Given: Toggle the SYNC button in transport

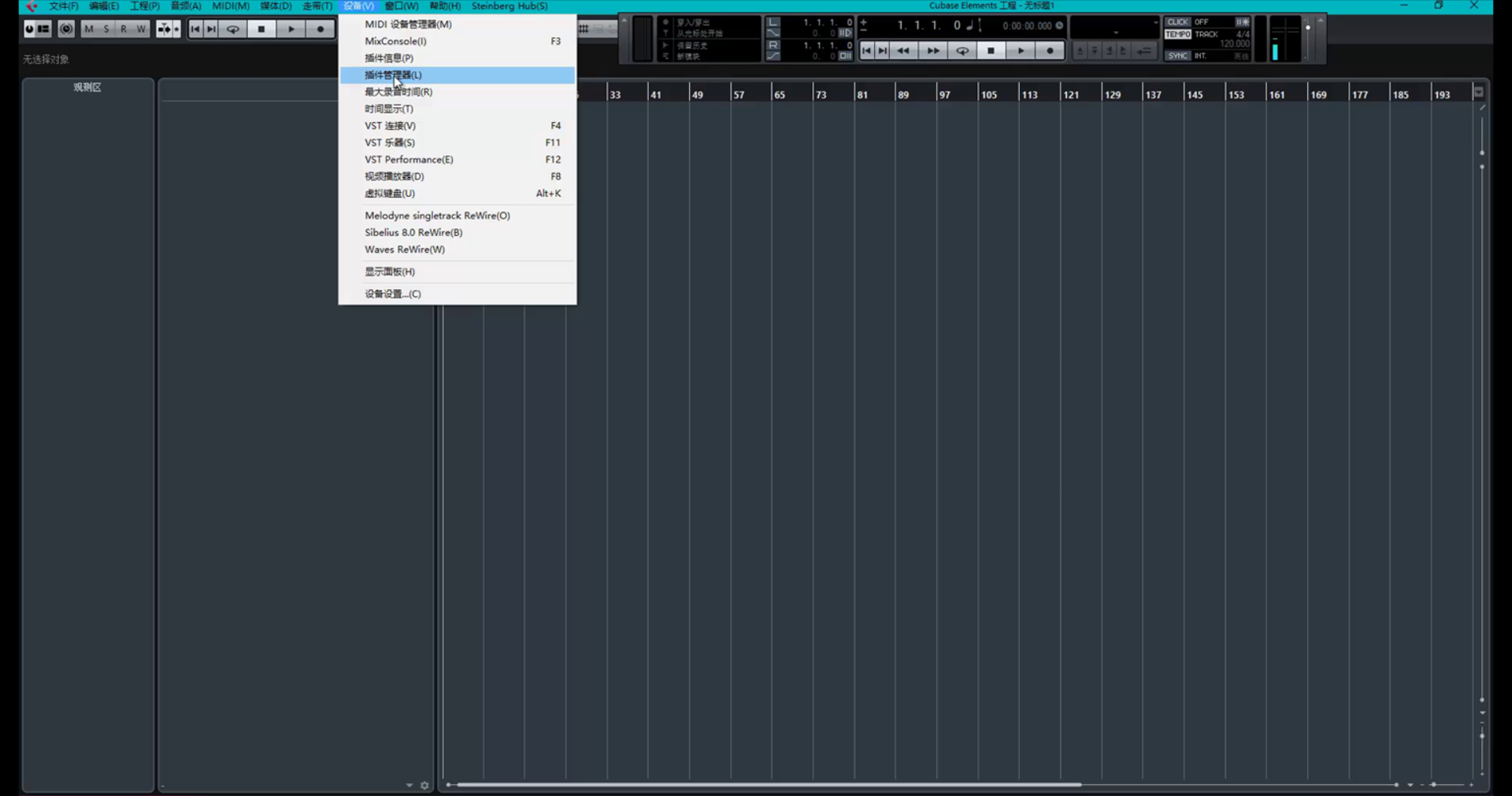Looking at the screenshot, I should [1178, 56].
